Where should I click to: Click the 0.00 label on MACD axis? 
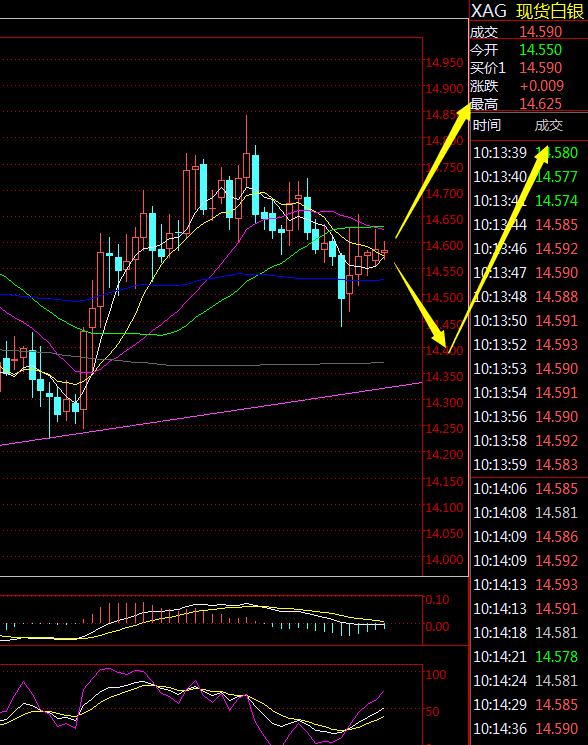(x=437, y=627)
